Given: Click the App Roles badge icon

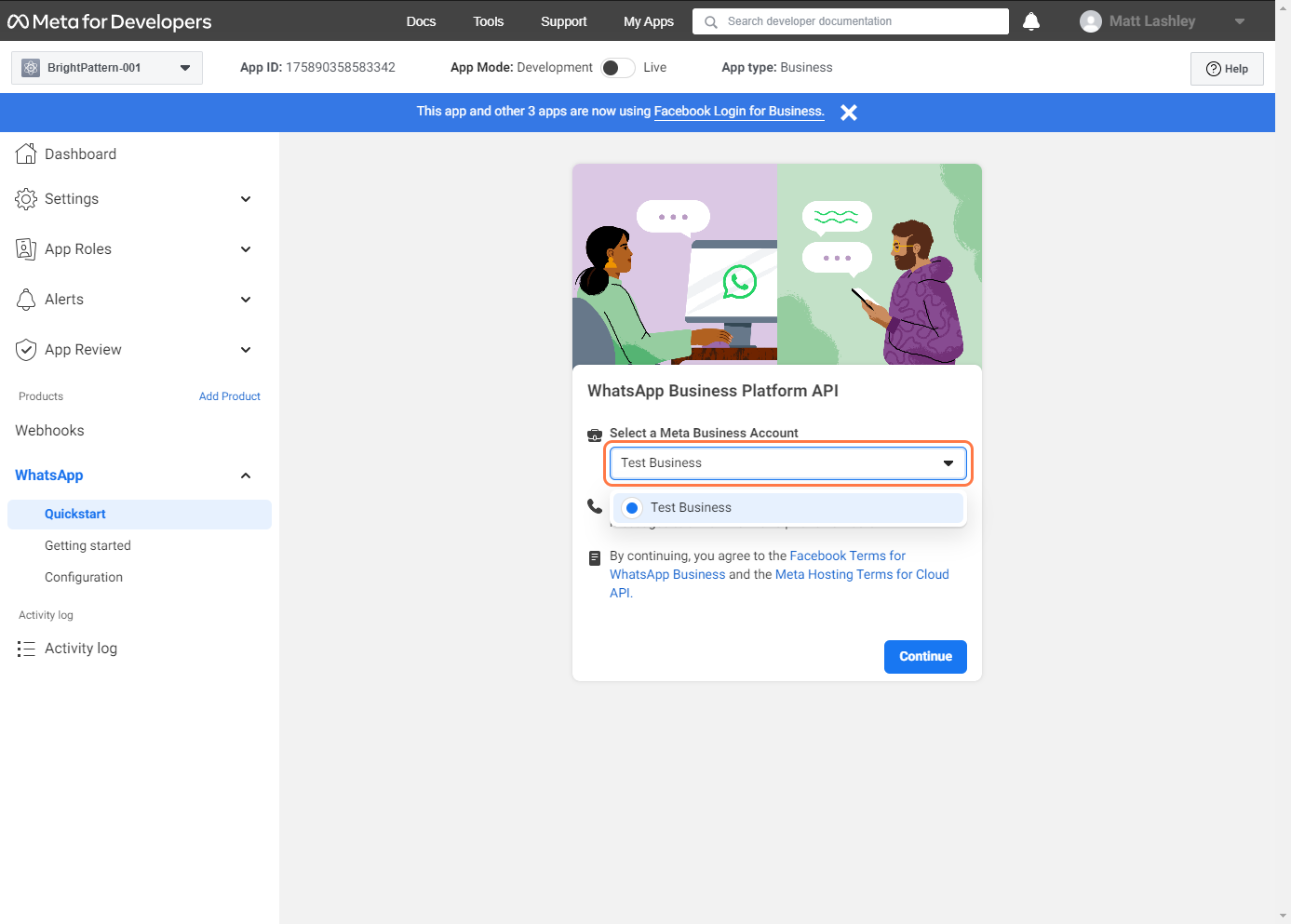Looking at the screenshot, I should (x=26, y=249).
